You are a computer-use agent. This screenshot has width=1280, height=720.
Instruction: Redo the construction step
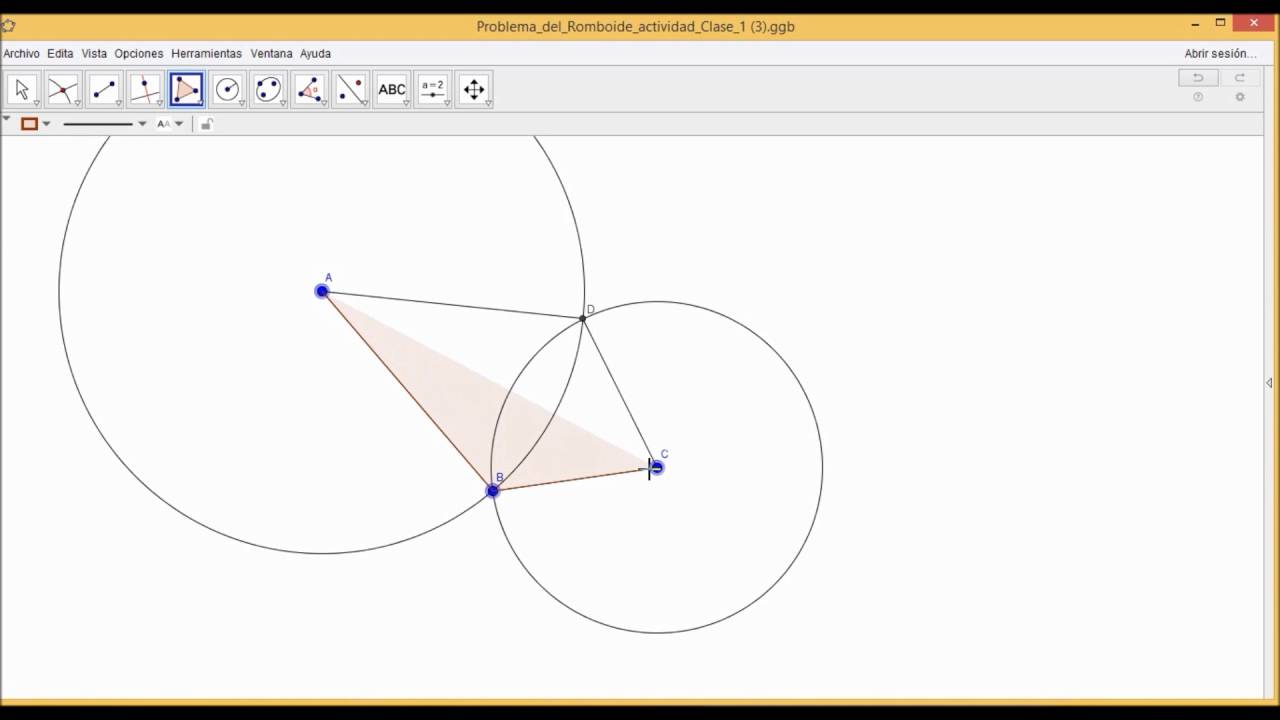[1239, 78]
